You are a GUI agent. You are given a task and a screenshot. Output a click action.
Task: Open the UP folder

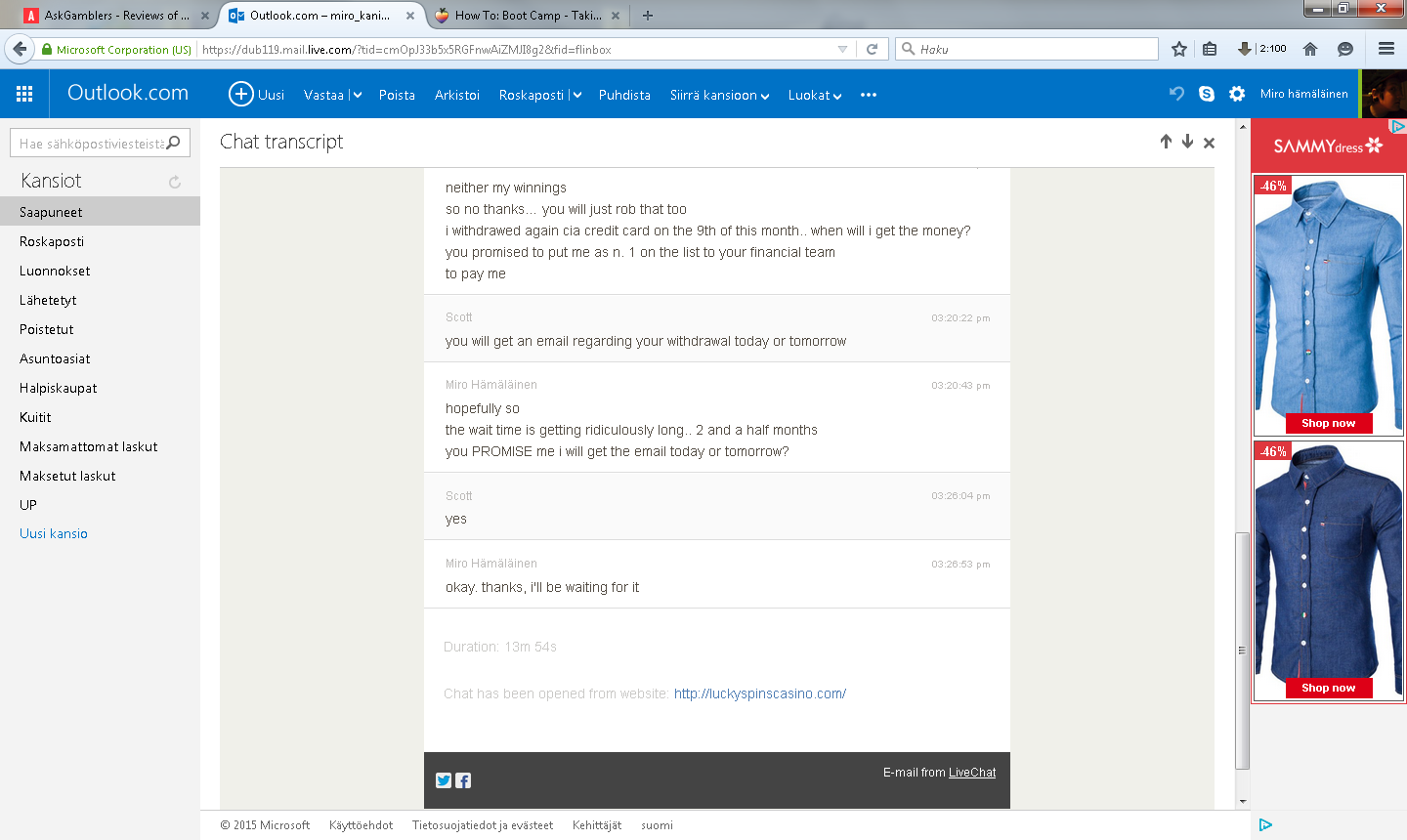(100, 505)
